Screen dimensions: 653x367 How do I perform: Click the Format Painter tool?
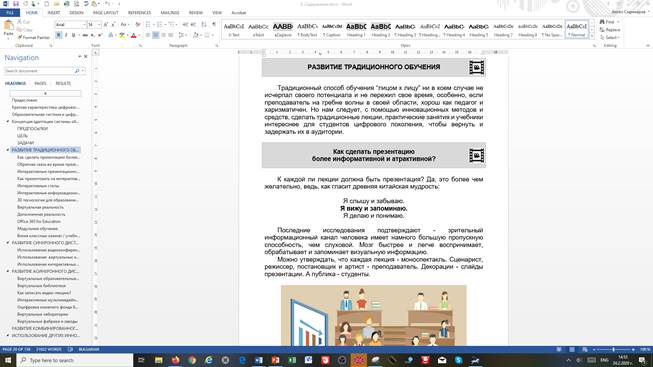[x=34, y=37]
